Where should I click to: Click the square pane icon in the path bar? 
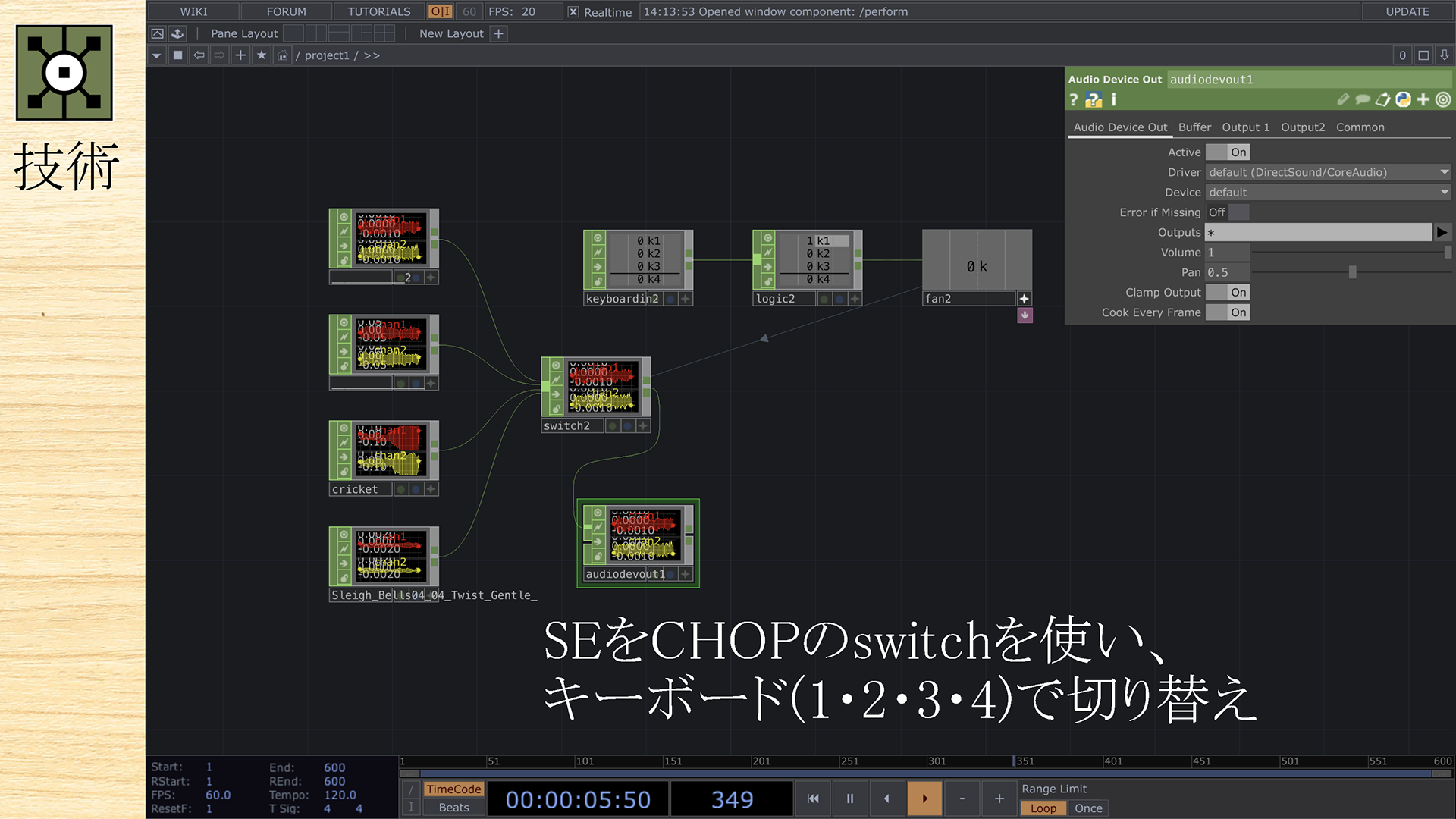[177, 55]
